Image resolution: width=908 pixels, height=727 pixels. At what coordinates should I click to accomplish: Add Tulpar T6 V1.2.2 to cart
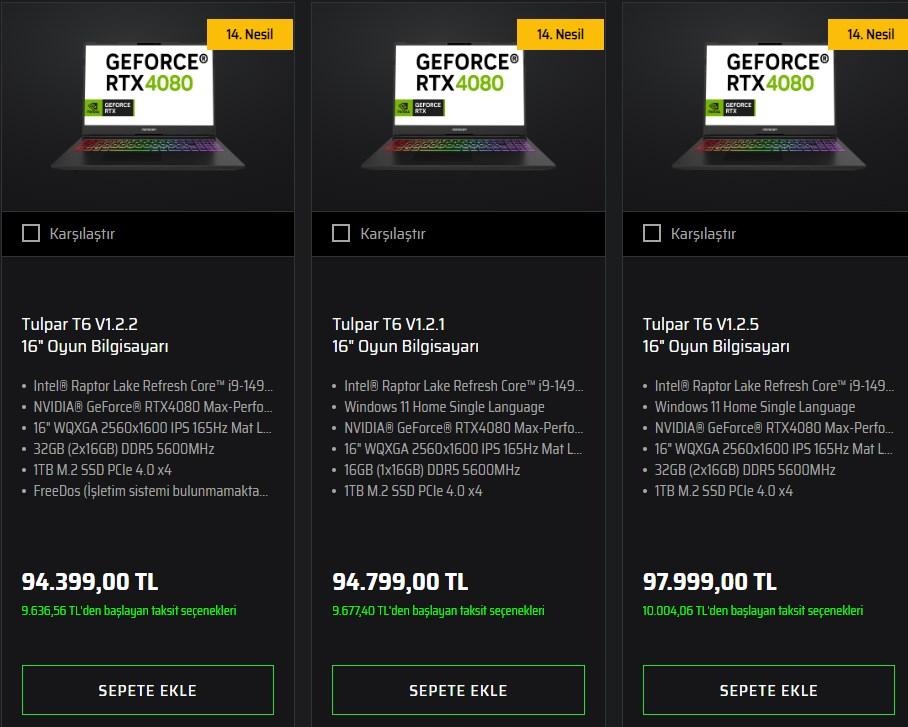click(148, 690)
